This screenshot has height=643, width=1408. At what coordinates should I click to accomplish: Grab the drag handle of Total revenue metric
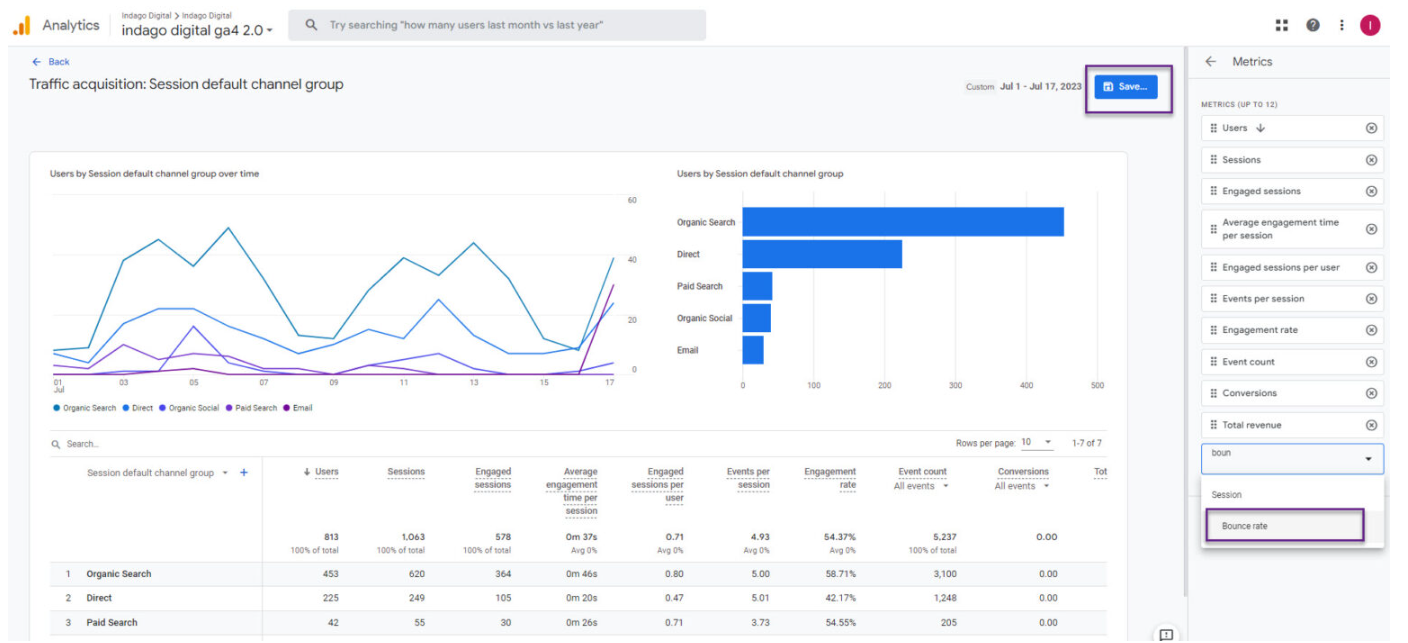tap(1213, 425)
